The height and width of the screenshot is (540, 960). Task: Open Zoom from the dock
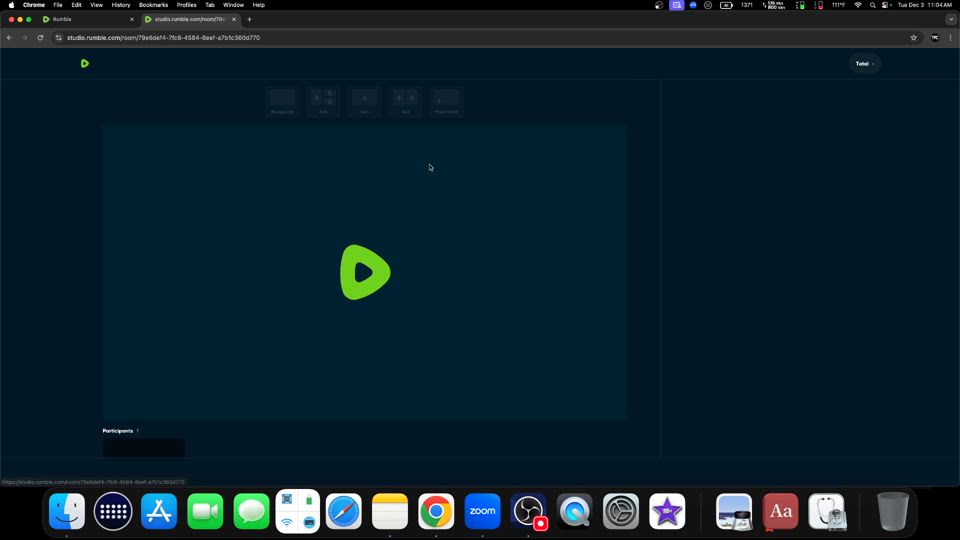click(482, 512)
